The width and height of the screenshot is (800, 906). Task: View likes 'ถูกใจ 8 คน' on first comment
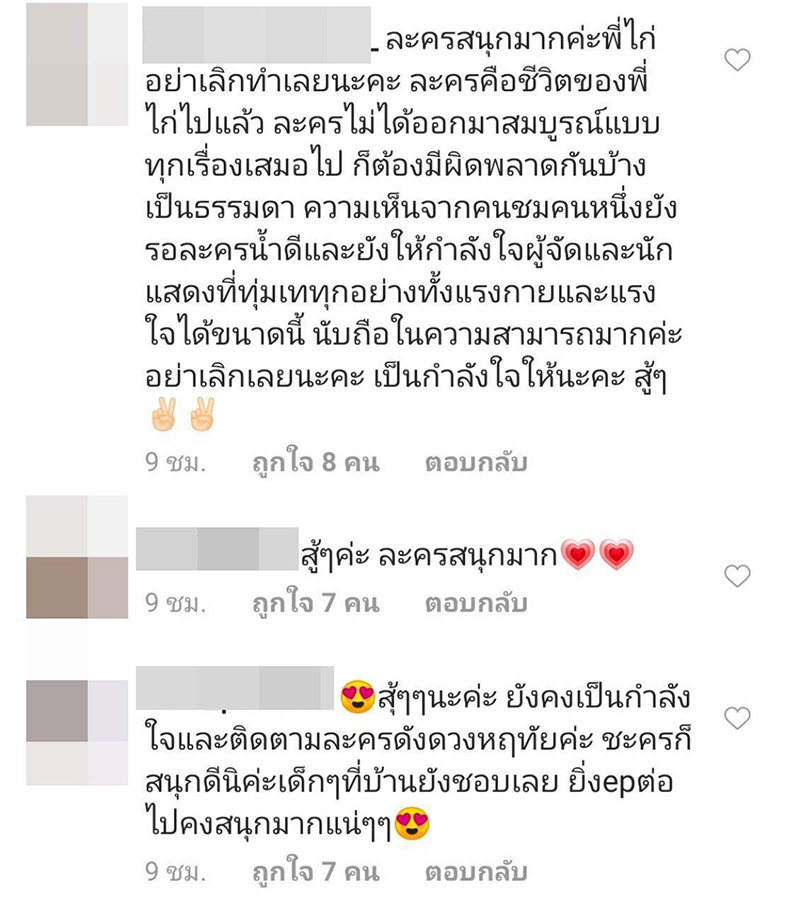point(316,463)
